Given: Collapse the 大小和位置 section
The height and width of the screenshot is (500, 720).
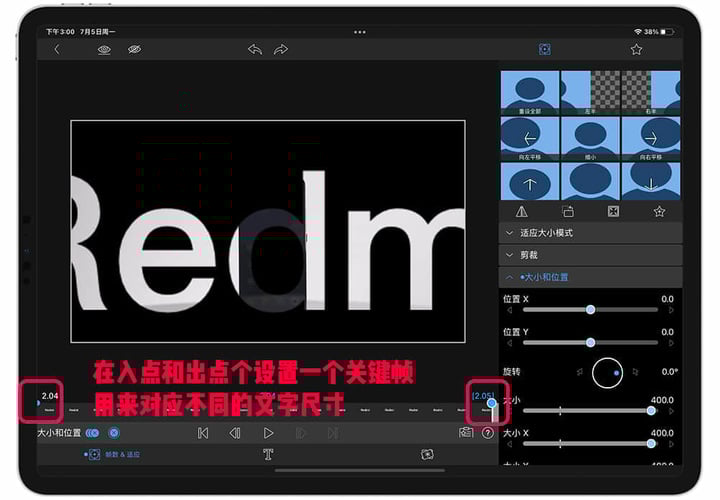Looking at the screenshot, I should [x=591, y=277].
